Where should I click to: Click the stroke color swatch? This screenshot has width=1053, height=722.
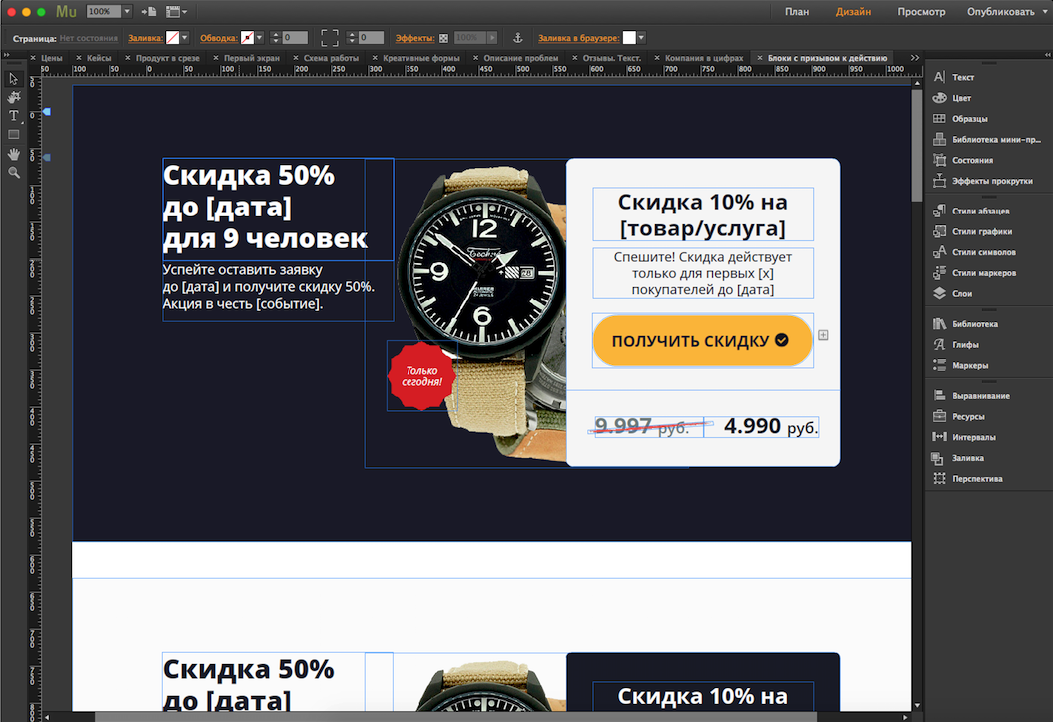248,38
